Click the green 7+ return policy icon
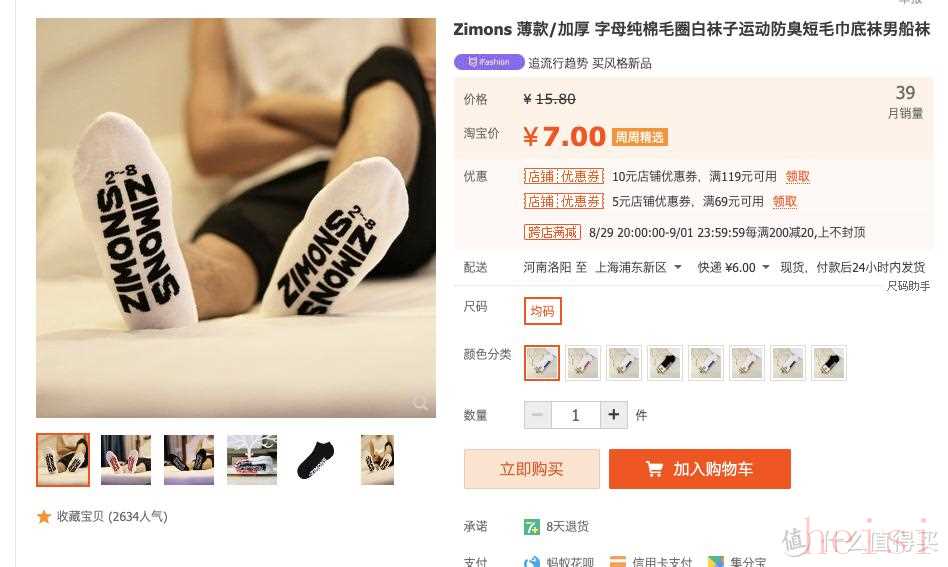The width and height of the screenshot is (948, 567). 531,526
